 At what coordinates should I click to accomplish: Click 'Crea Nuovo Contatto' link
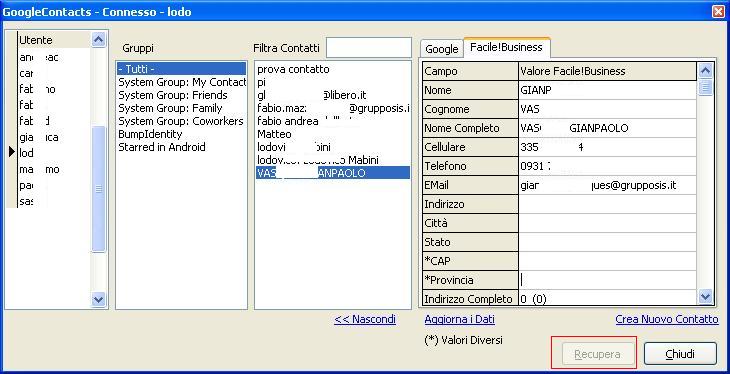click(x=667, y=319)
